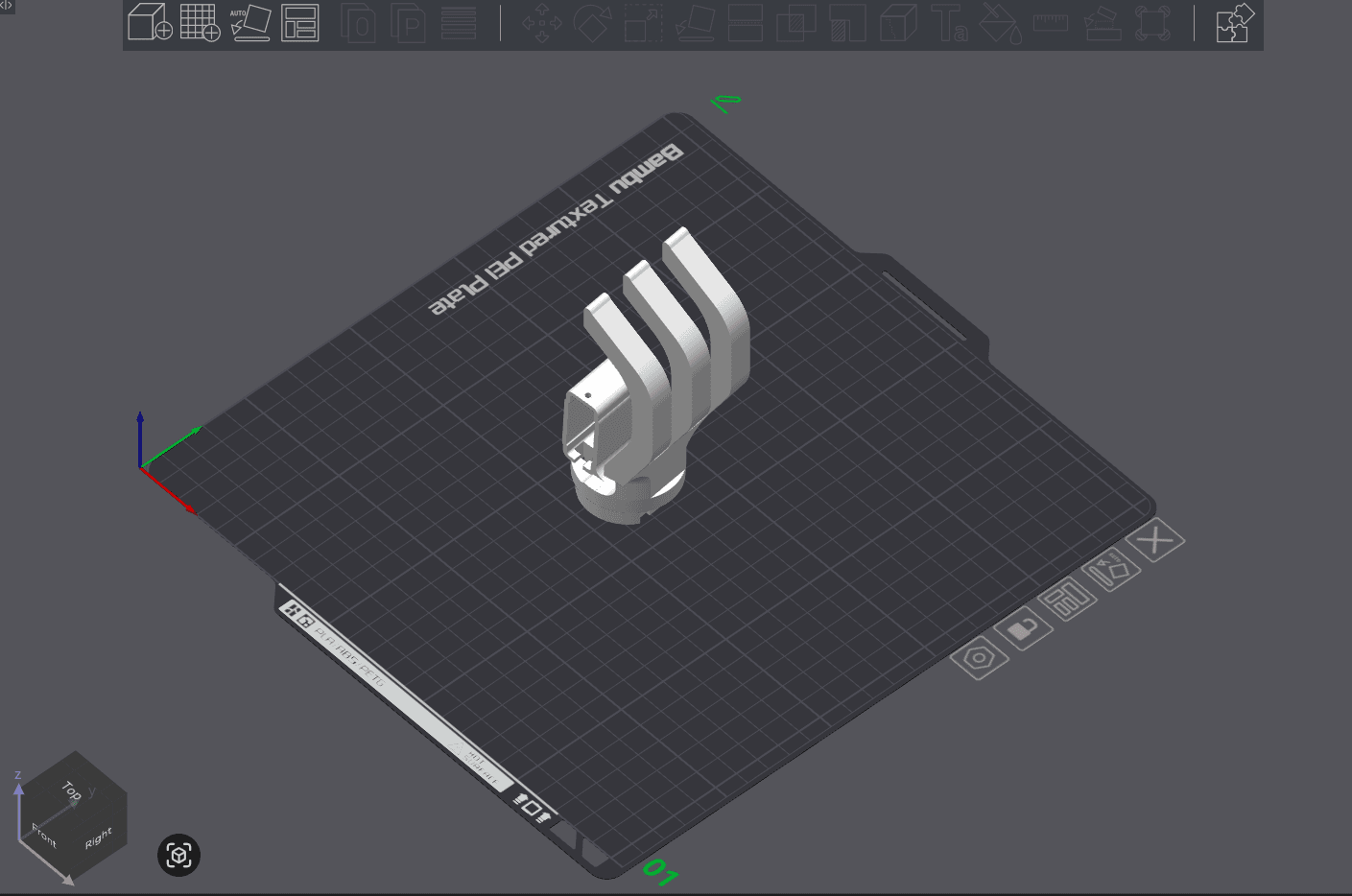Select the Rotate tool

592,24
